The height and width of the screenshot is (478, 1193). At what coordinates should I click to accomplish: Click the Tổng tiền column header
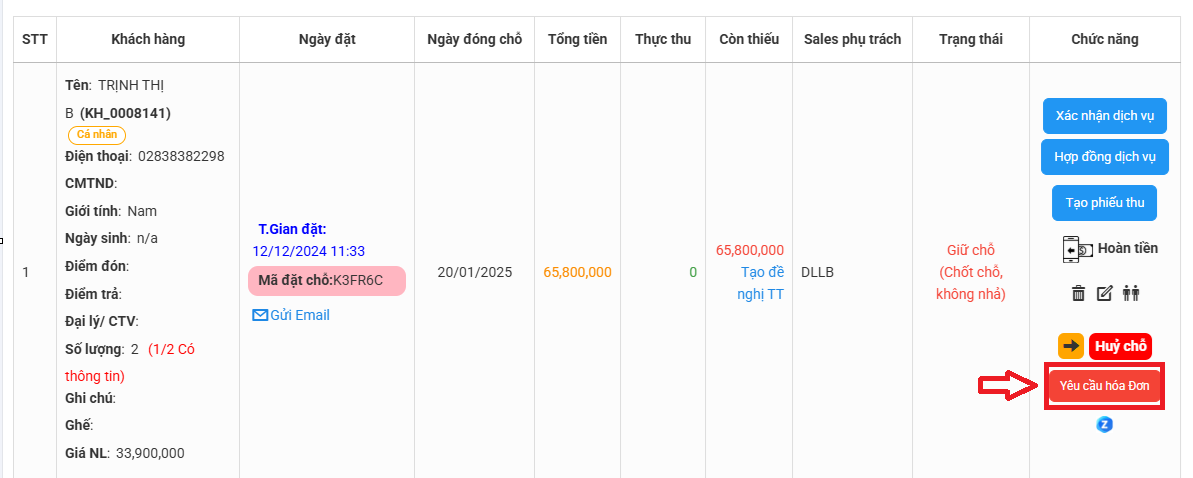[x=577, y=40]
